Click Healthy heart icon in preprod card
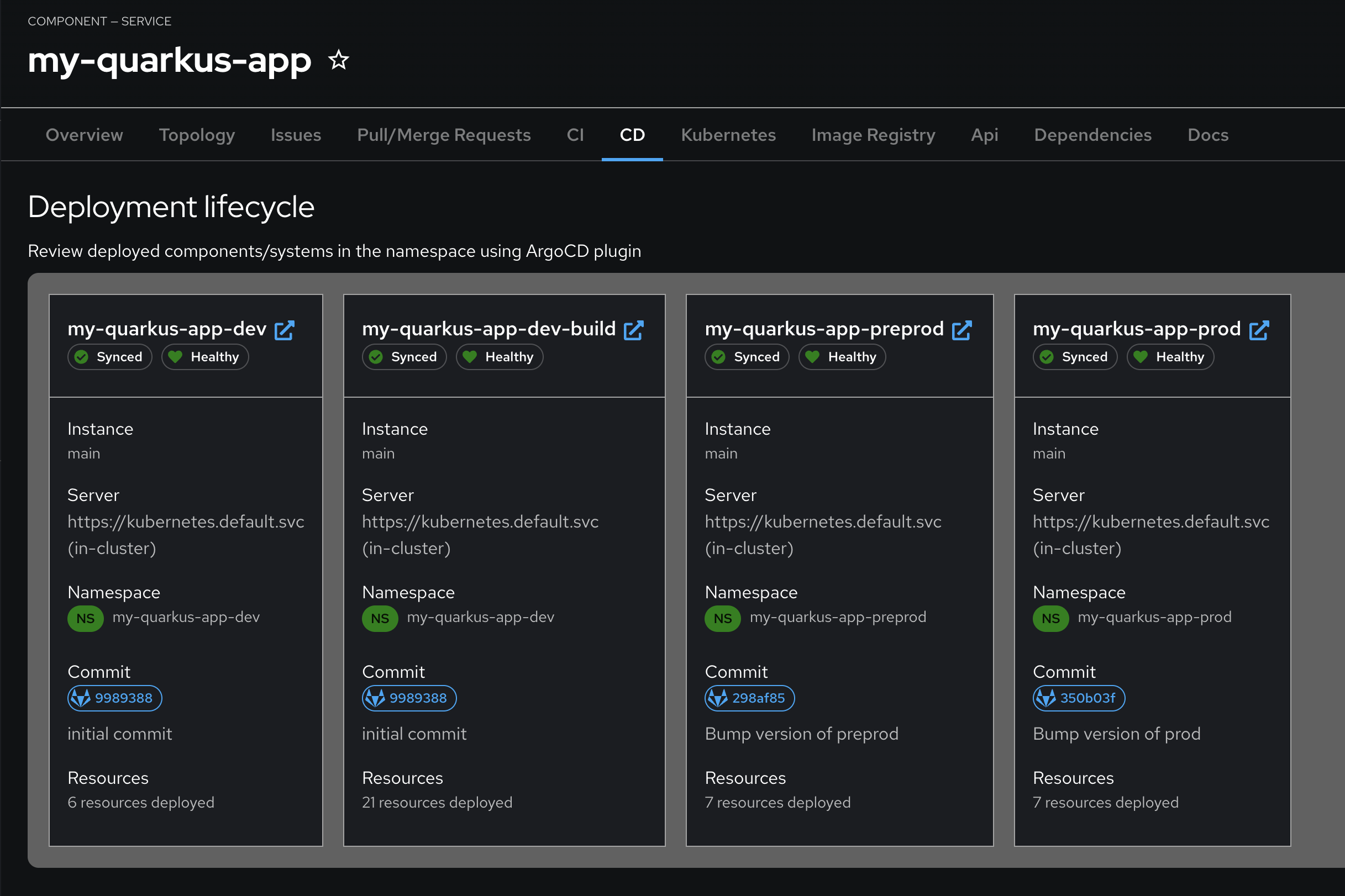 (x=812, y=357)
